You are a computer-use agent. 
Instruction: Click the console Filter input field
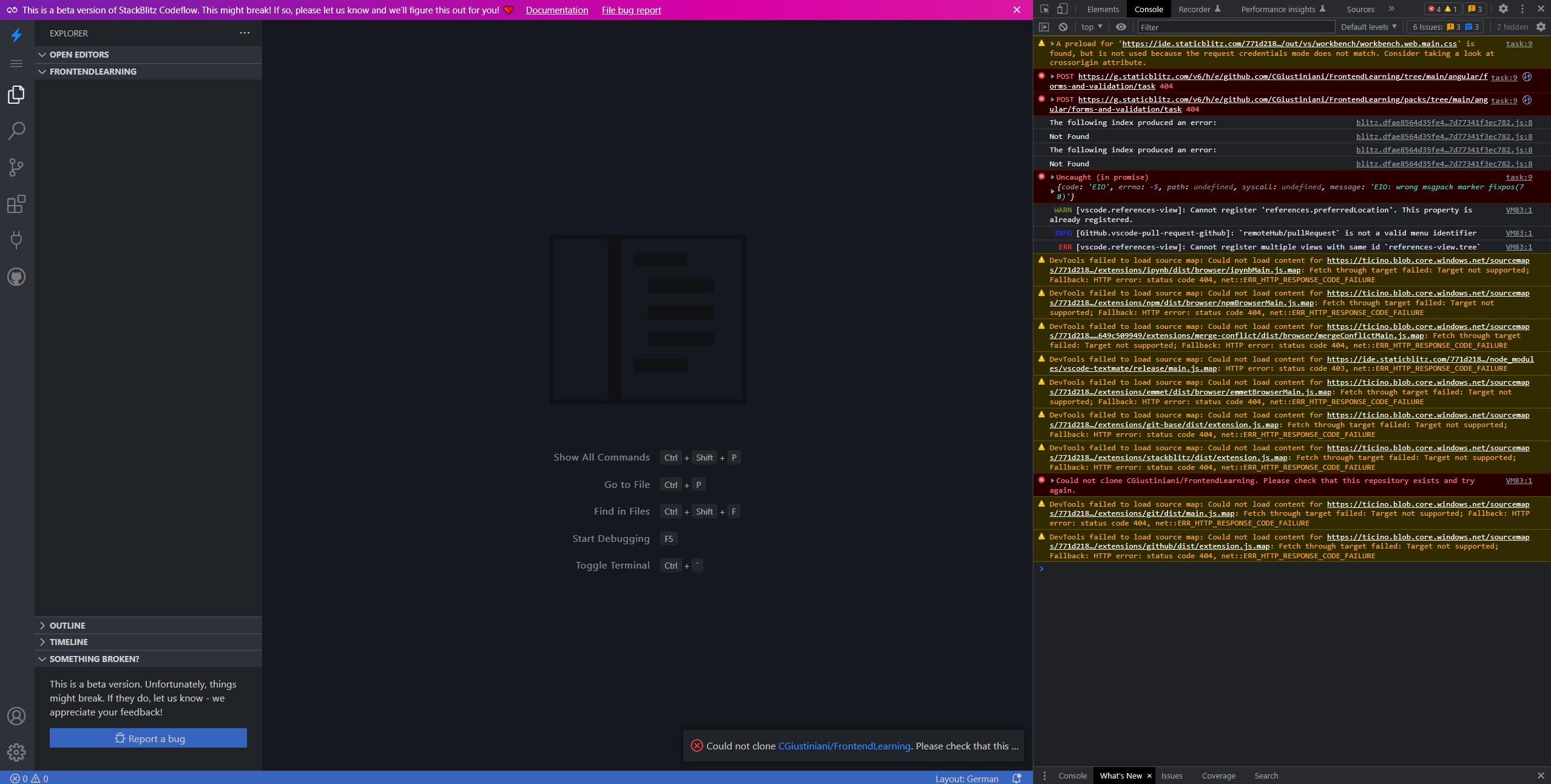[1235, 27]
